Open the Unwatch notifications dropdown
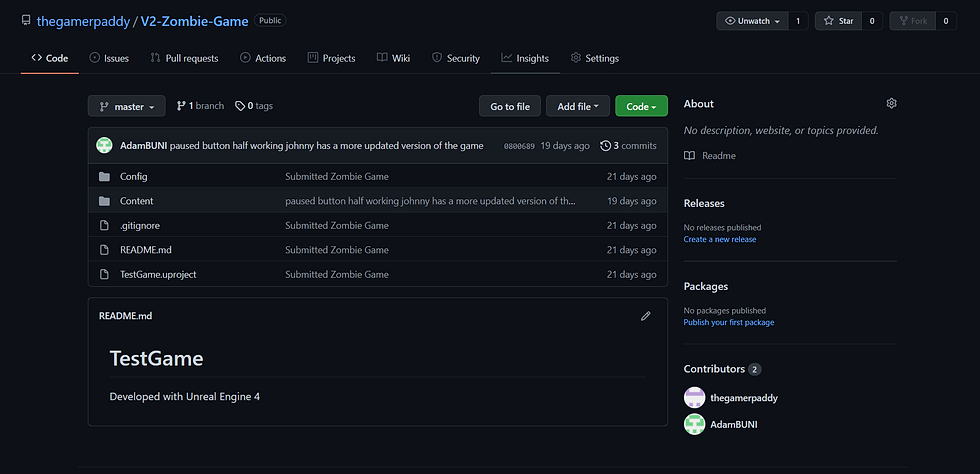 (x=752, y=21)
